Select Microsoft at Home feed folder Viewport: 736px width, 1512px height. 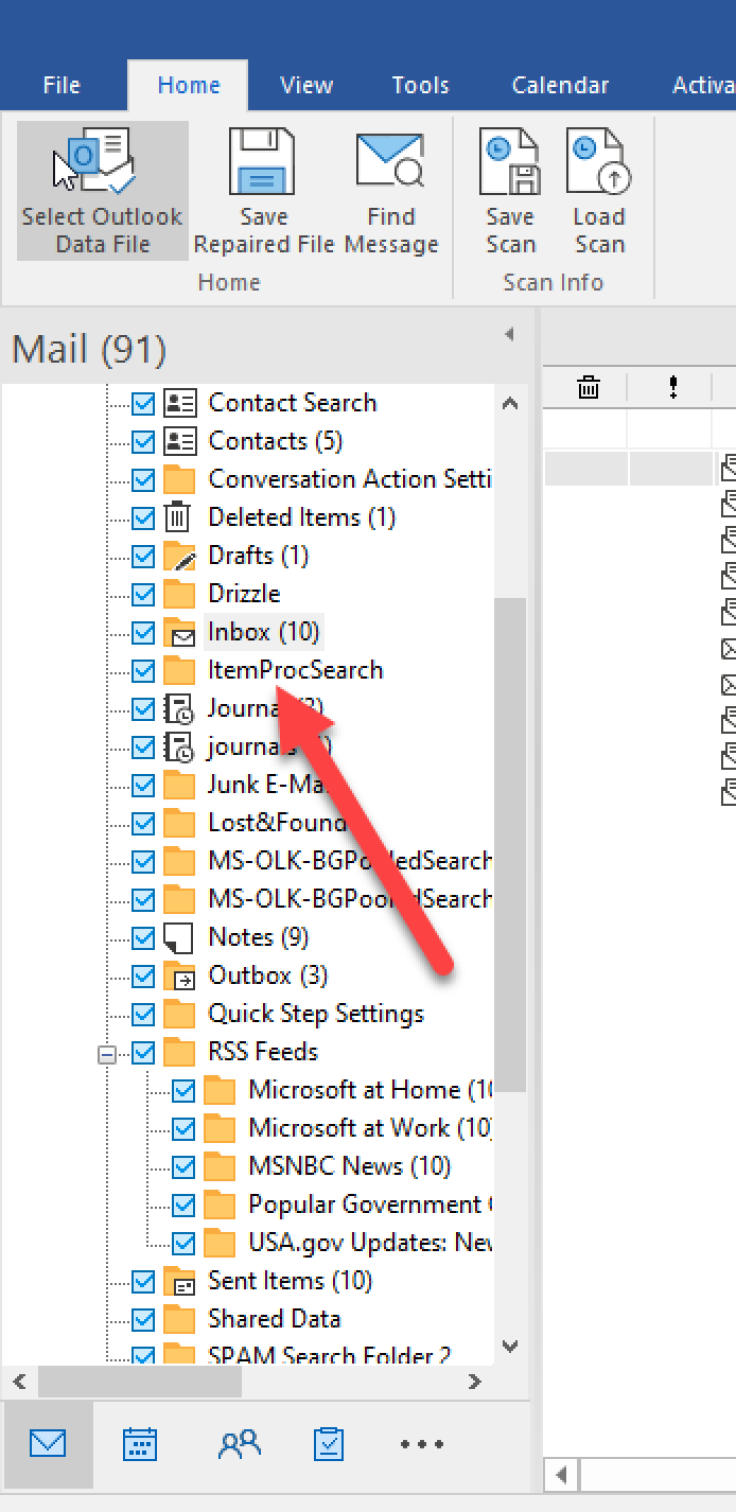click(371, 1090)
